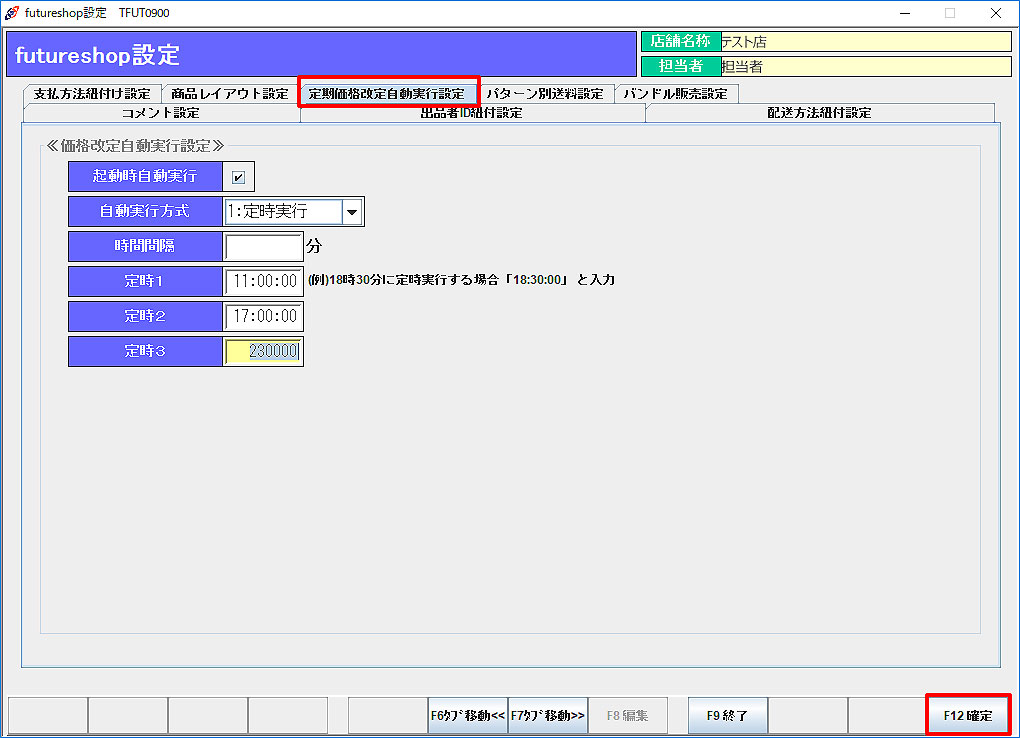
Task: Toggle the 起動時自動実行 checkbox
Action: click(x=238, y=177)
